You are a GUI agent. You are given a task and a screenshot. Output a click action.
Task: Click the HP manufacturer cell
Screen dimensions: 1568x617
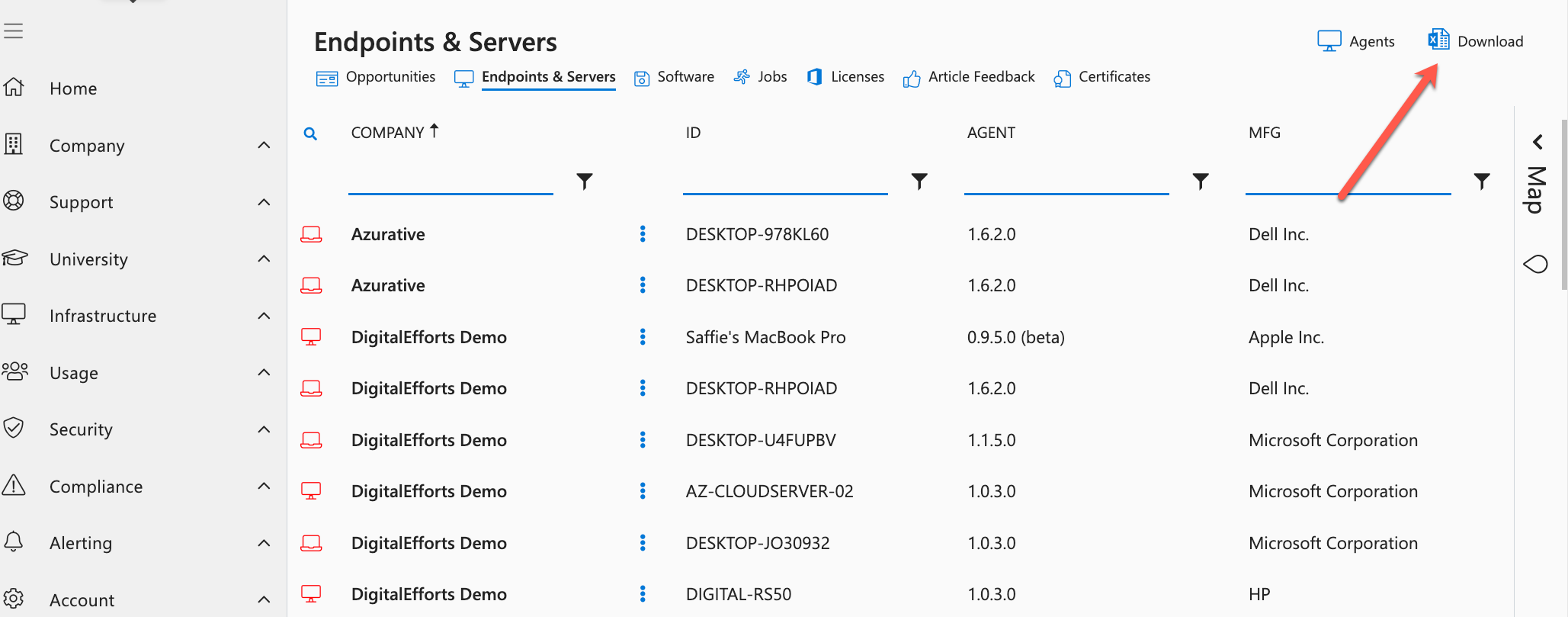[x=1259, y=594]
